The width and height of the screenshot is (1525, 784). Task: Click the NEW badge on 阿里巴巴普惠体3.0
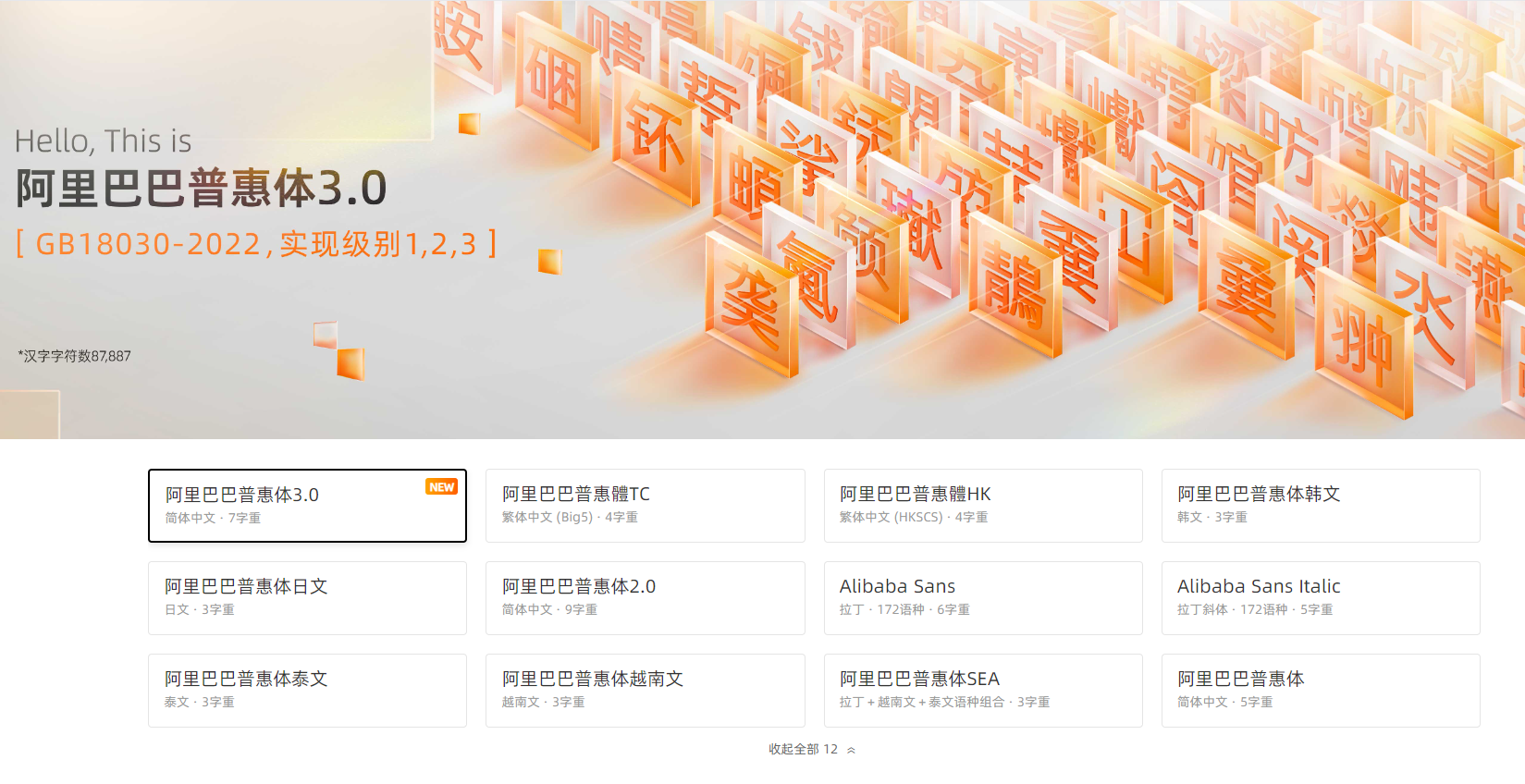(441, 487)
